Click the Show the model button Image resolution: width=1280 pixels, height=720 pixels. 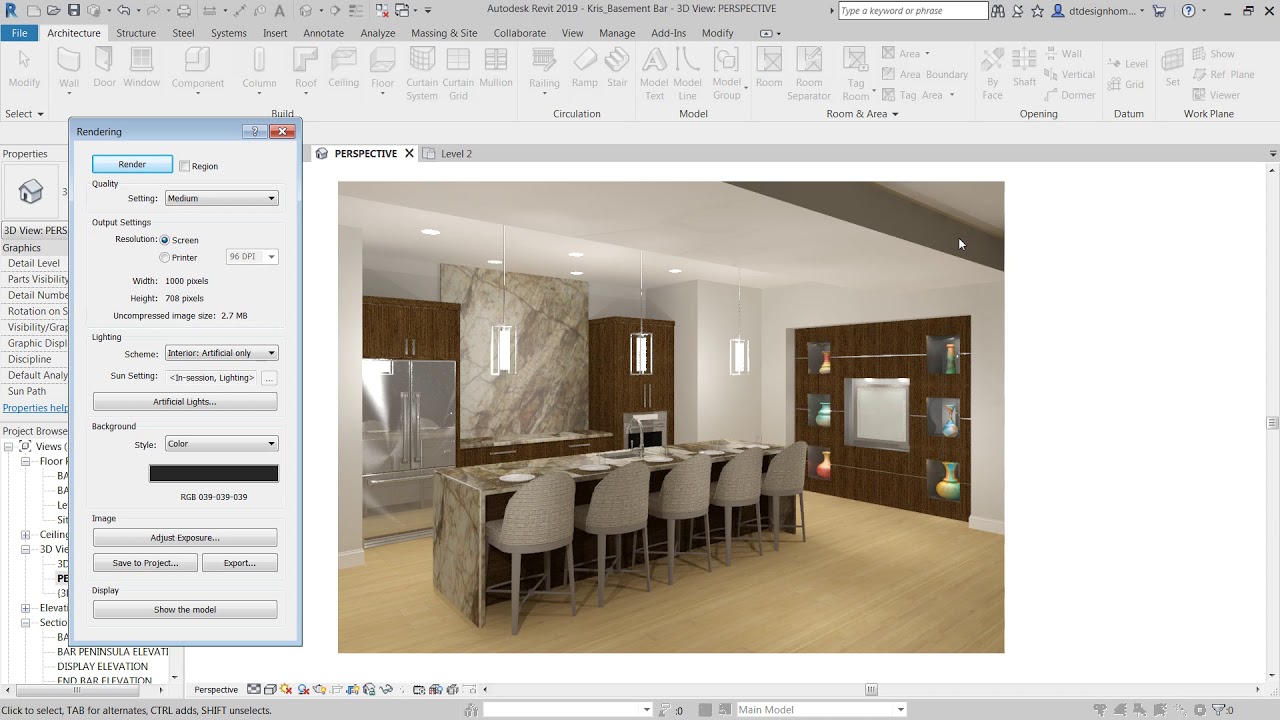pyautogui.click(x=185, y=610)
